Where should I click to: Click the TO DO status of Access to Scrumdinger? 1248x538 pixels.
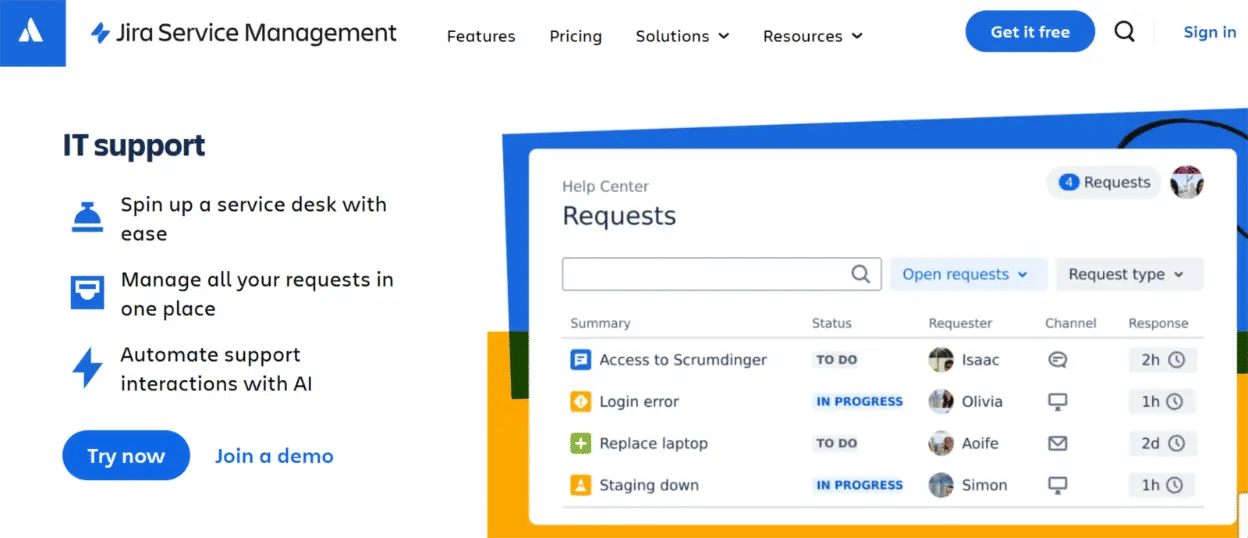[836, 360]
